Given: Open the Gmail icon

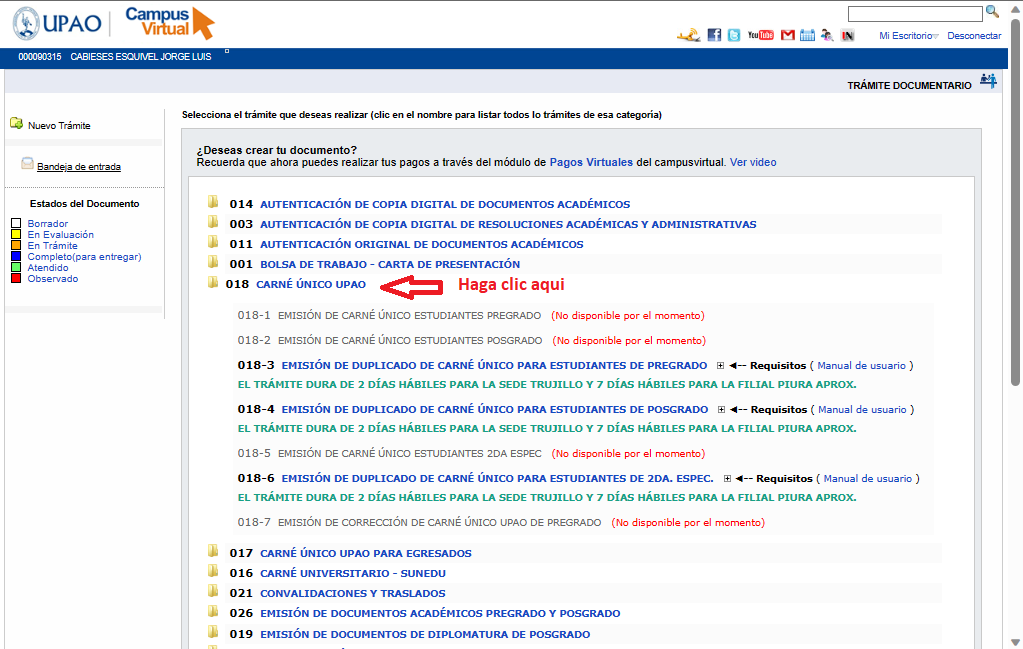Looking at the screenshot, I should pyautogui.click(x=788, y=35).
